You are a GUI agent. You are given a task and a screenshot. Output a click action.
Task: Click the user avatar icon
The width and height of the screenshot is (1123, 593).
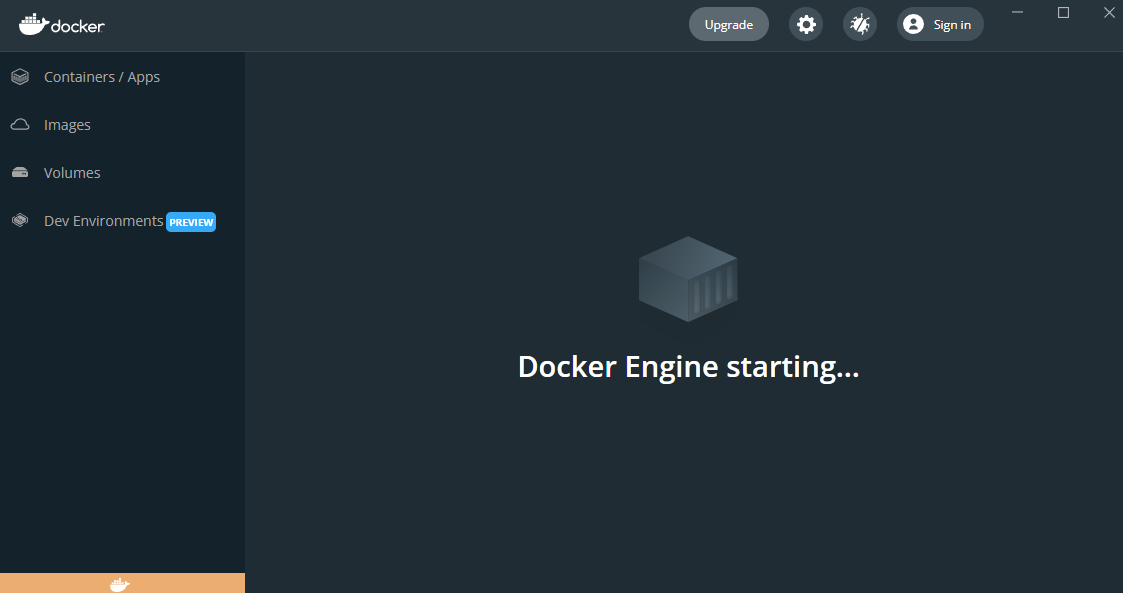913,24
